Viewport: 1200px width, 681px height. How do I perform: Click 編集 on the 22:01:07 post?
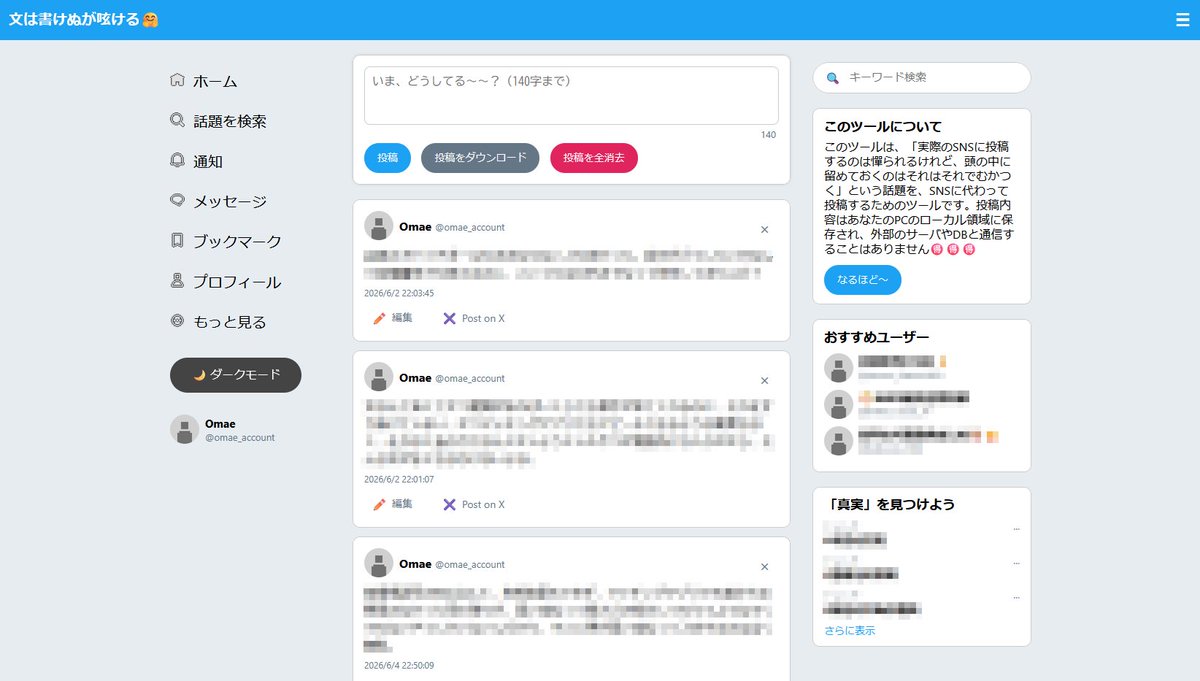(402, 504)
